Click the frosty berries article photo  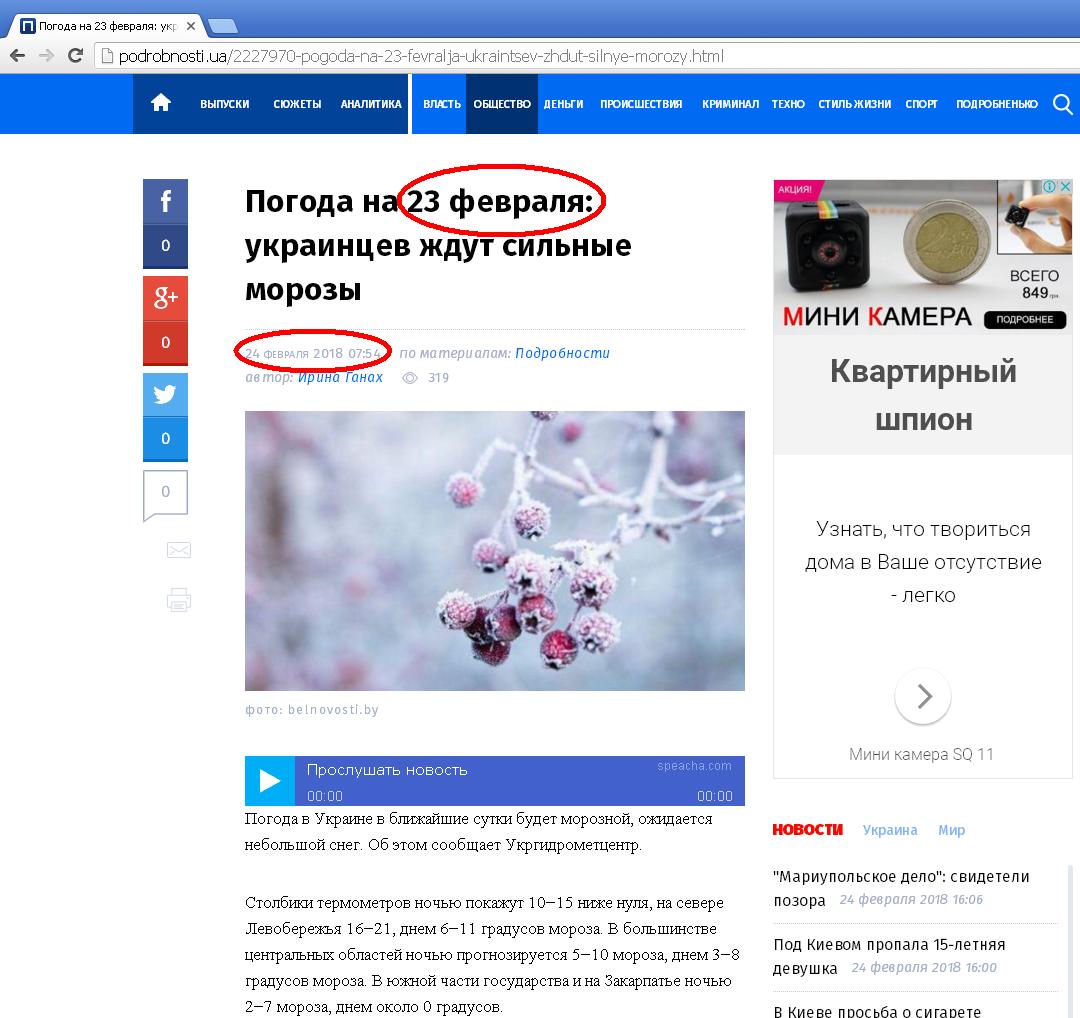tap(495, 551)
